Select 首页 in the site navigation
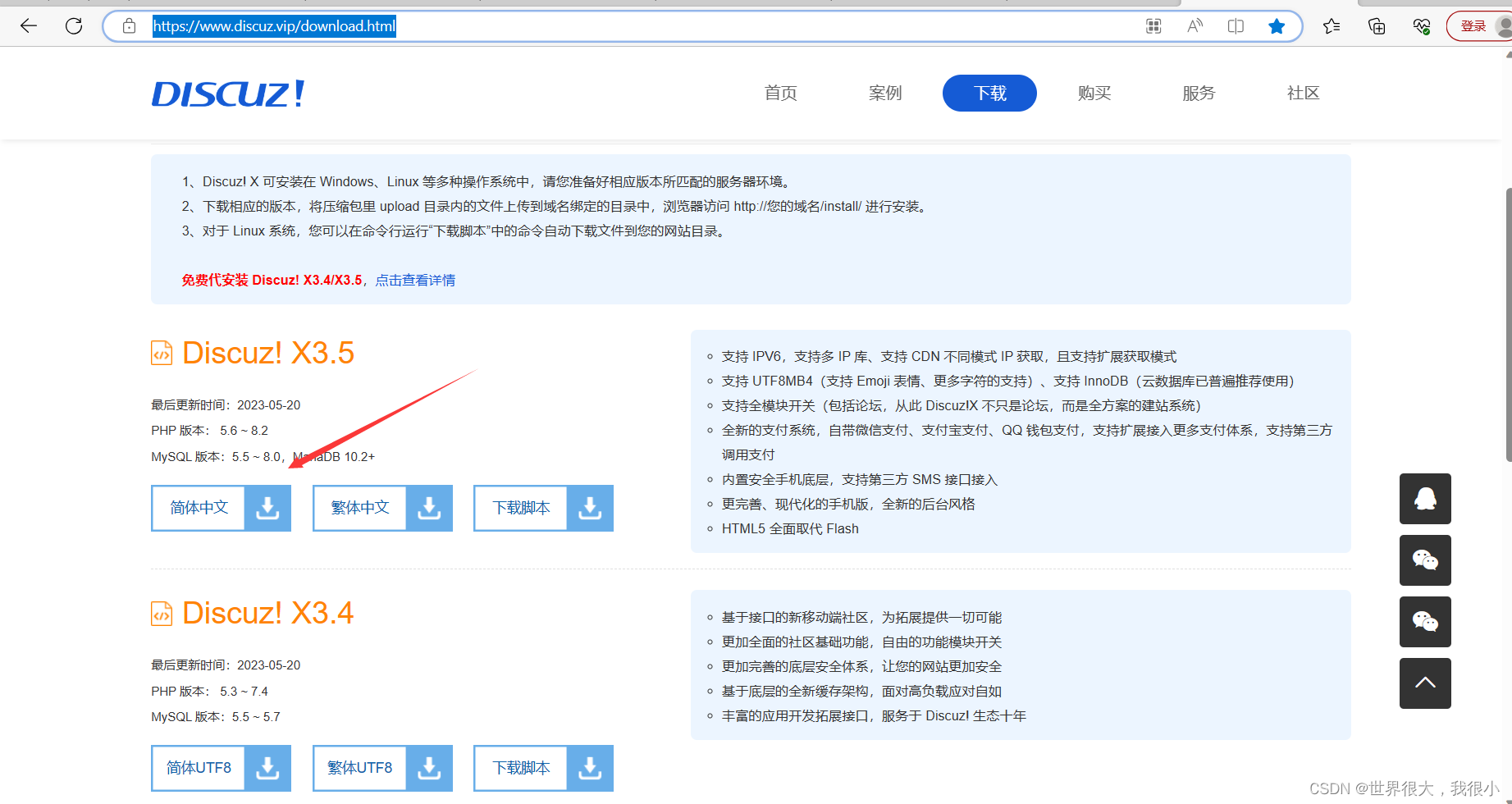The height and width of the screenshot is (804, 1512). (779, 93)
